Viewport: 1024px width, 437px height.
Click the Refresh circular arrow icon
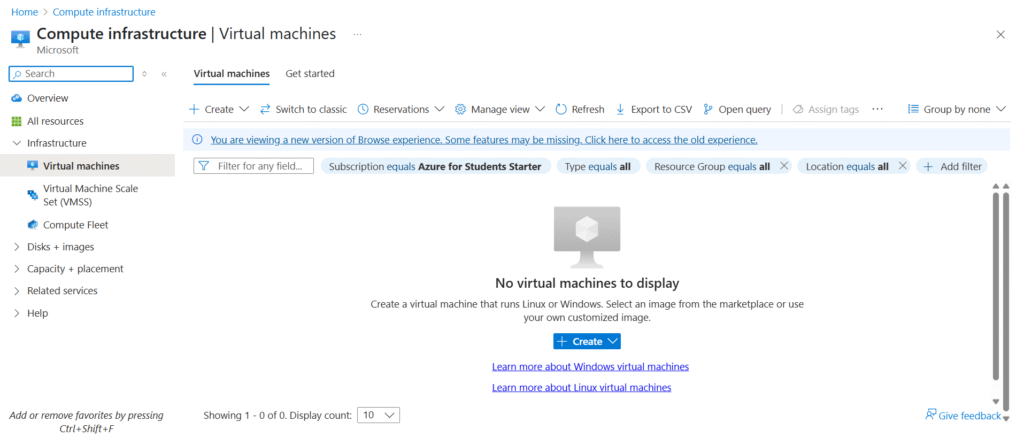point(561,109)
